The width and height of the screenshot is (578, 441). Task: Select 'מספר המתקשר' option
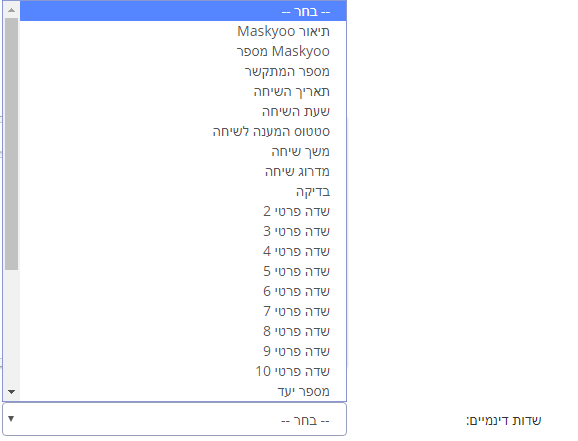pos(183,71)
